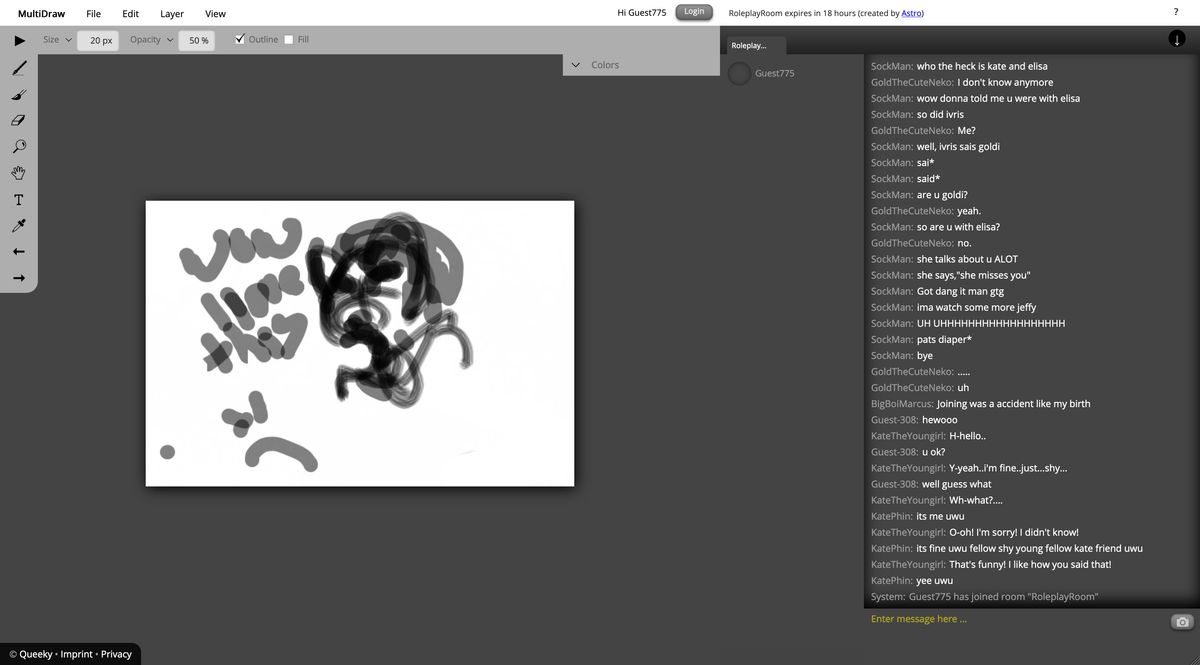1200x665 pixels.
Task: Open the brush Size dropdown
Action: click(67, 39)
